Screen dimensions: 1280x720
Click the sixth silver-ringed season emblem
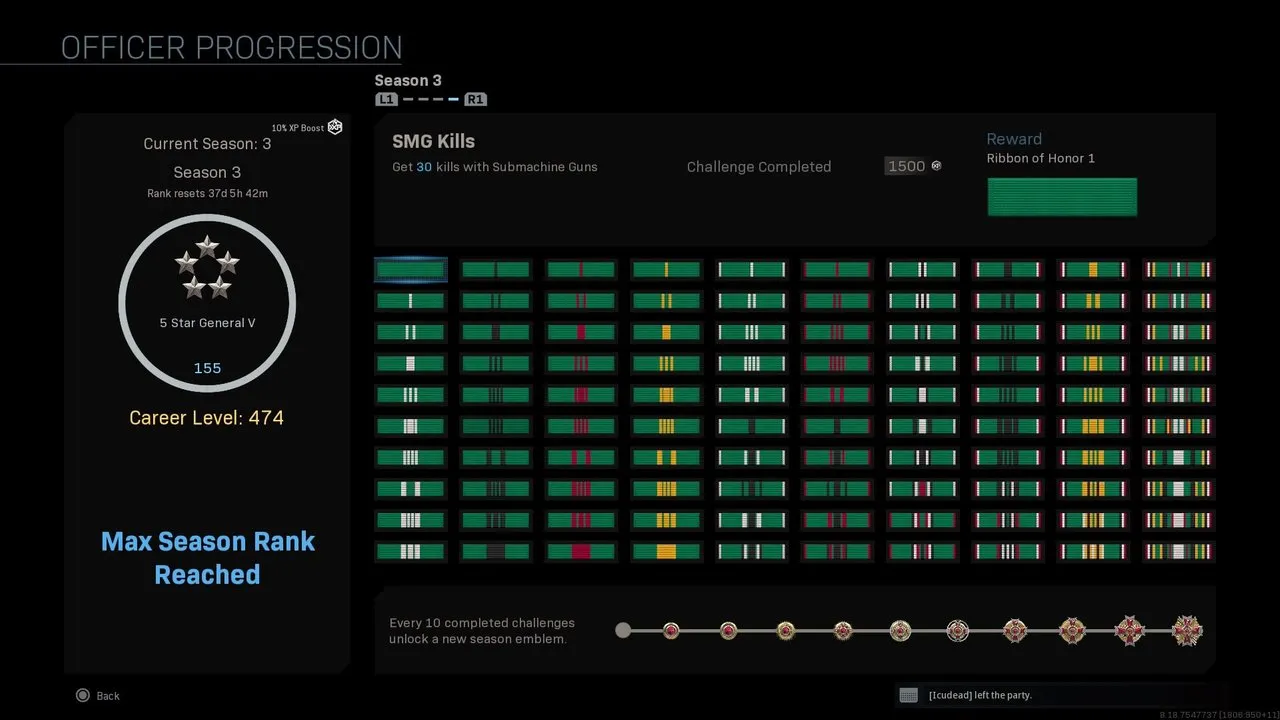coord(958,631)
